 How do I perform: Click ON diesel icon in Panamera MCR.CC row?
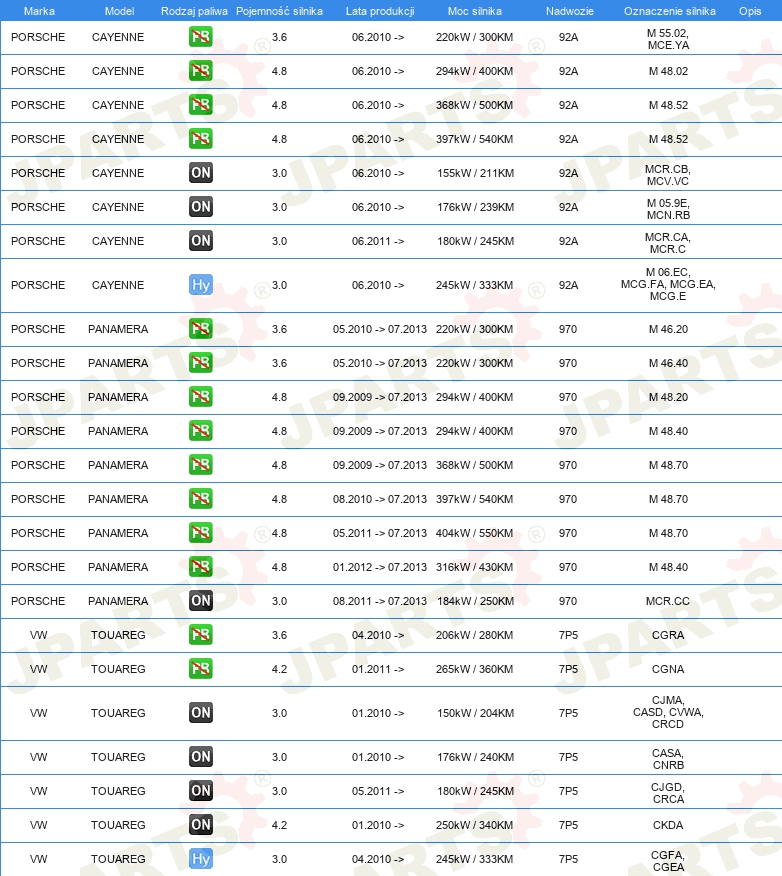pos(201,601)
